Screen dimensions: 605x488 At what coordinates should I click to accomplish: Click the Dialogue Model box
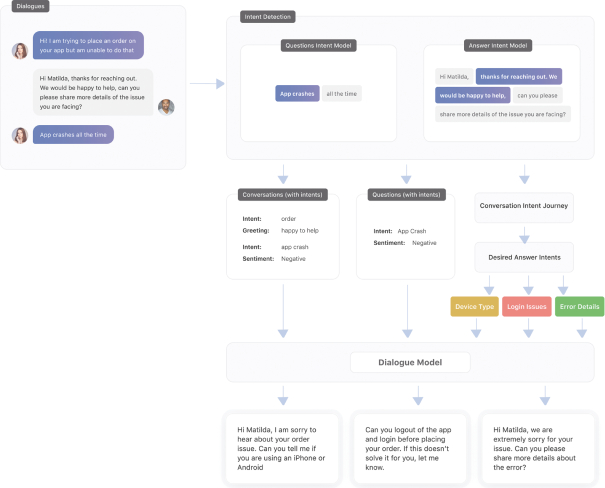click(x=410, y=363)
